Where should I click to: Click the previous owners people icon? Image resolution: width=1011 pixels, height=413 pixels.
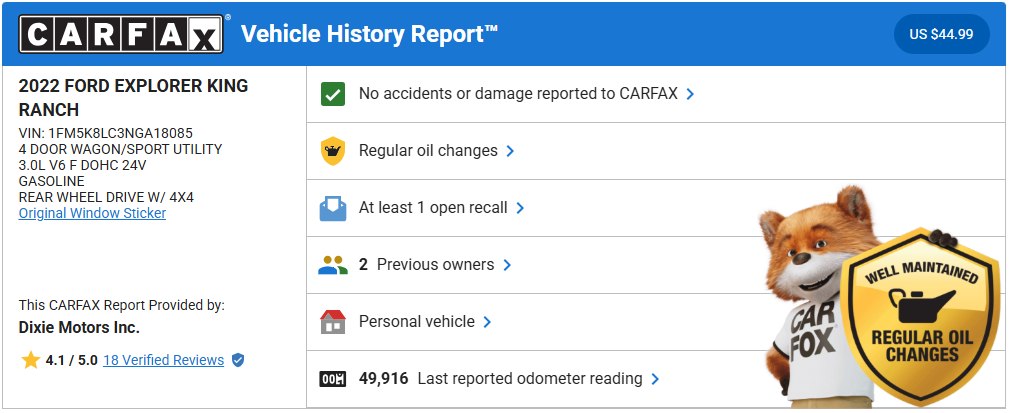332,265
